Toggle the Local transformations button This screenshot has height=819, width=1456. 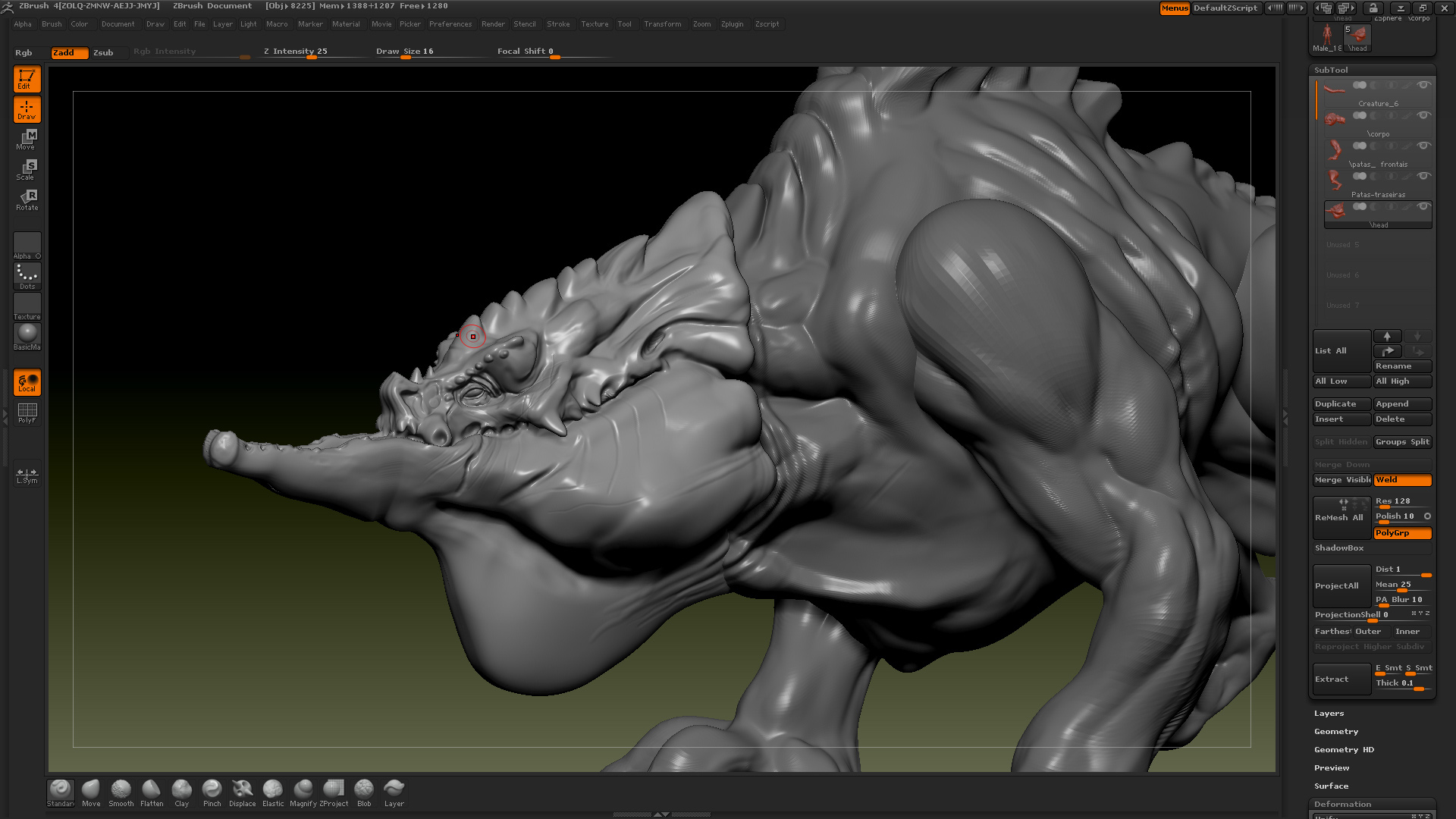(x=27, y=382)
